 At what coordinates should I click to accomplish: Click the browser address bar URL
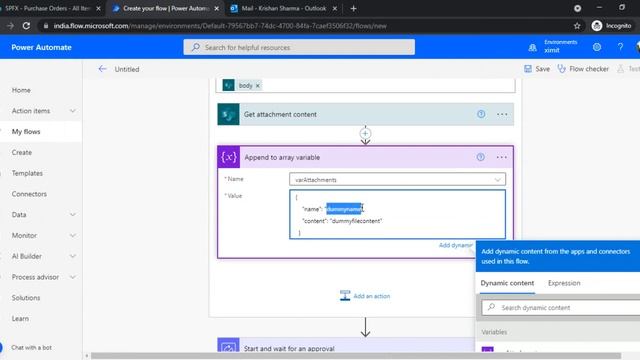tap(220, 26)
